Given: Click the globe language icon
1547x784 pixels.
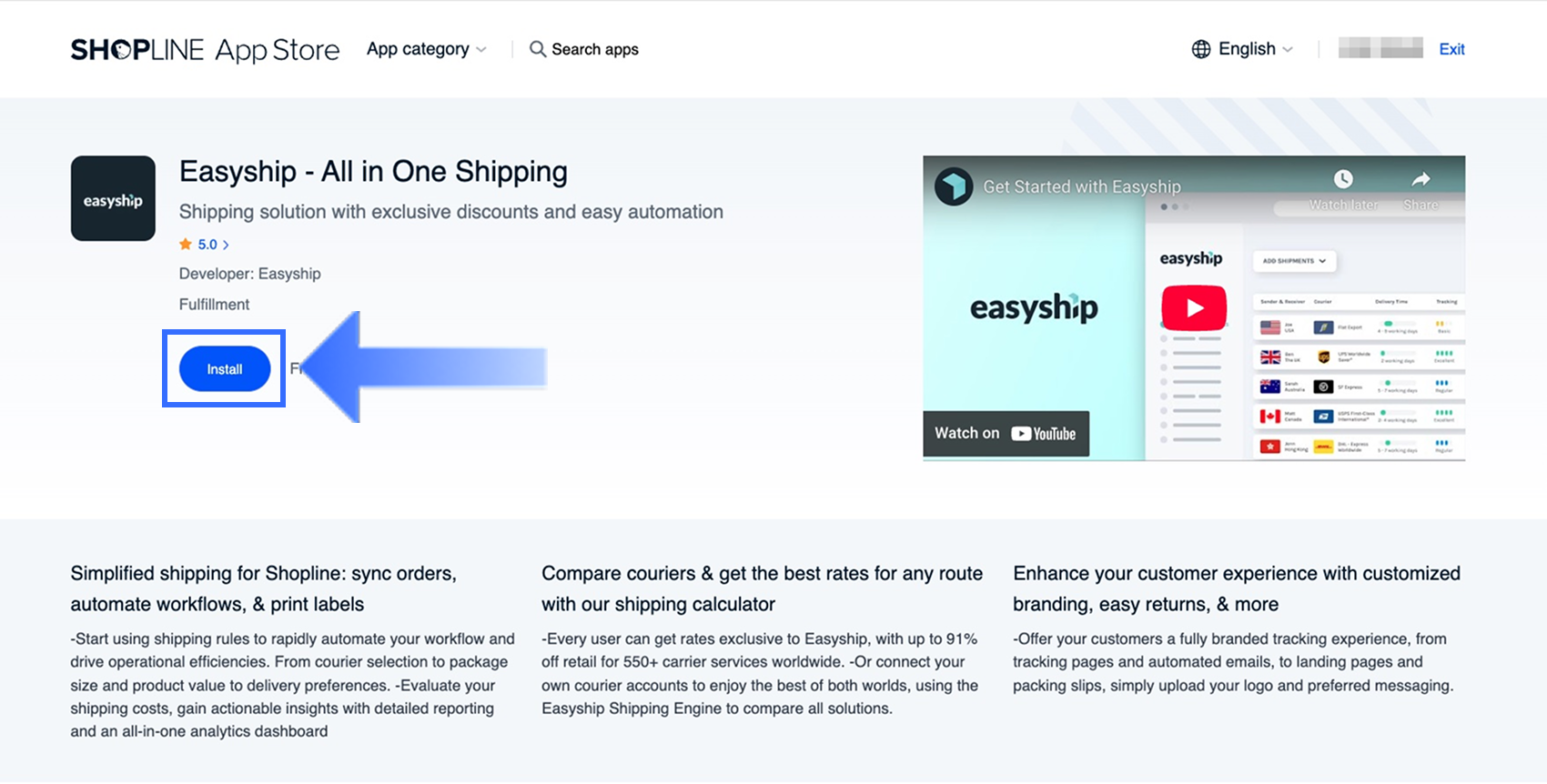Looking at the screenshot, I should coord(1201,49).
